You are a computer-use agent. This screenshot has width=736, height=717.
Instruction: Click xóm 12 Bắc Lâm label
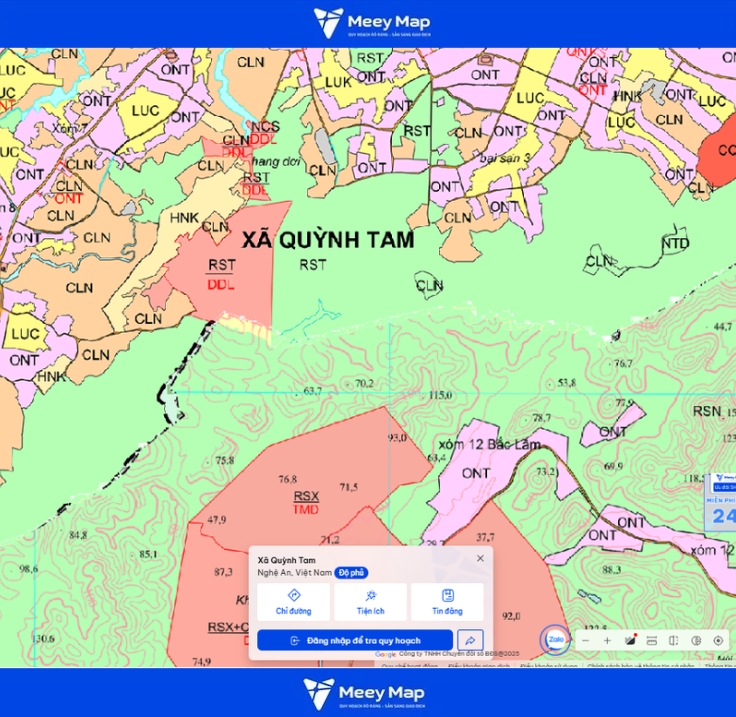pyautogui.click(x=490, y=444)
